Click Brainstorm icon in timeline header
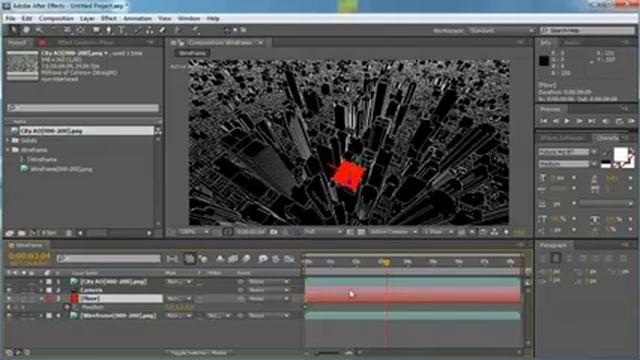Screen dimensions: 640x360 pos(262,259)
